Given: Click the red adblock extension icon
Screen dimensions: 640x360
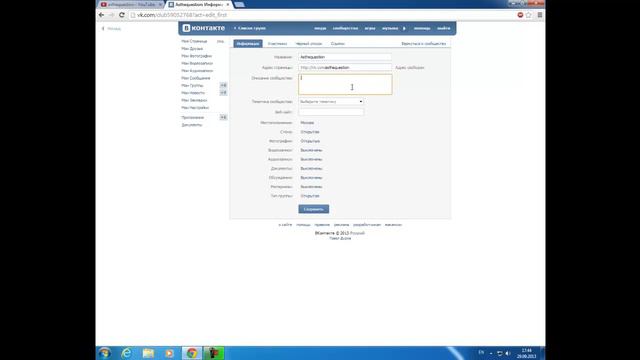Looking at the screenshot, I should [x=520, y=15].
